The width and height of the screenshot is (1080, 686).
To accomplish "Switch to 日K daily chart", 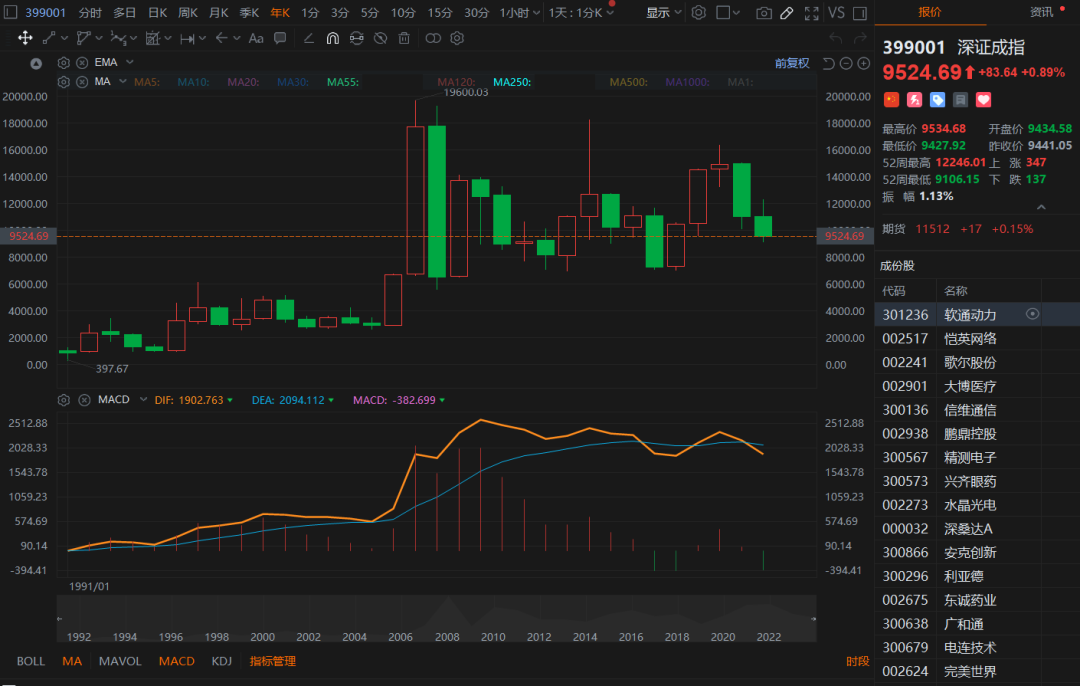I will point(158,12).
